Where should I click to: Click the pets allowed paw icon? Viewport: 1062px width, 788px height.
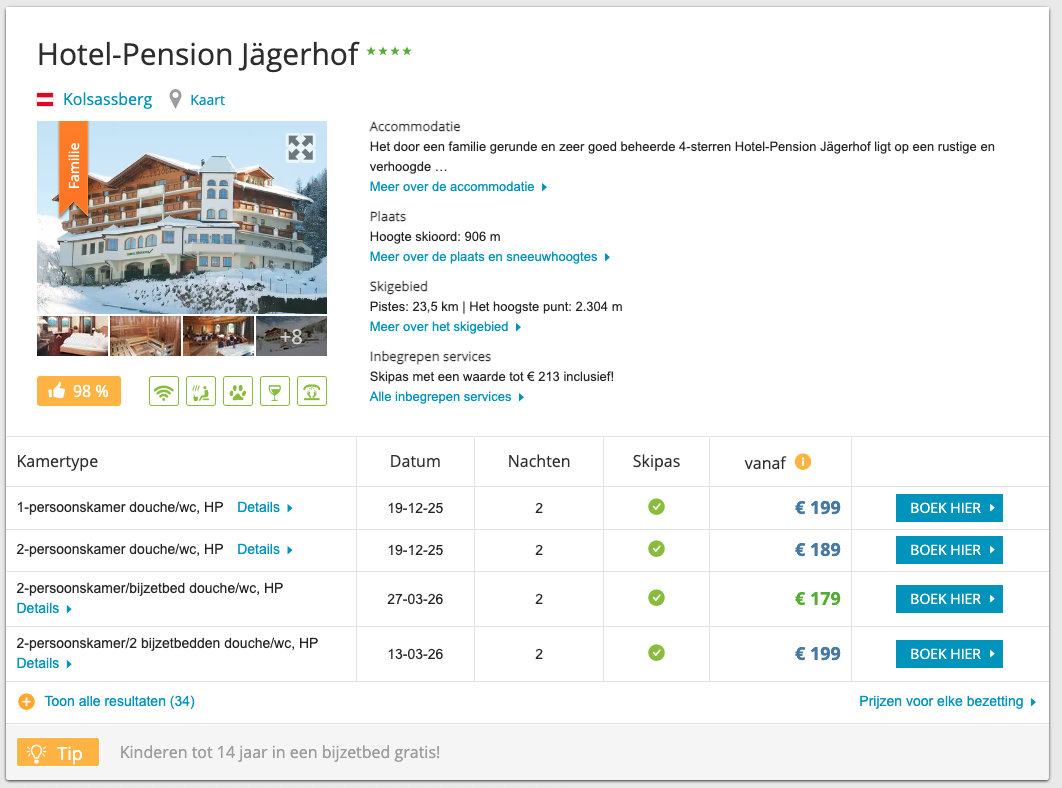pyautogui.click(x=238, y=392)
